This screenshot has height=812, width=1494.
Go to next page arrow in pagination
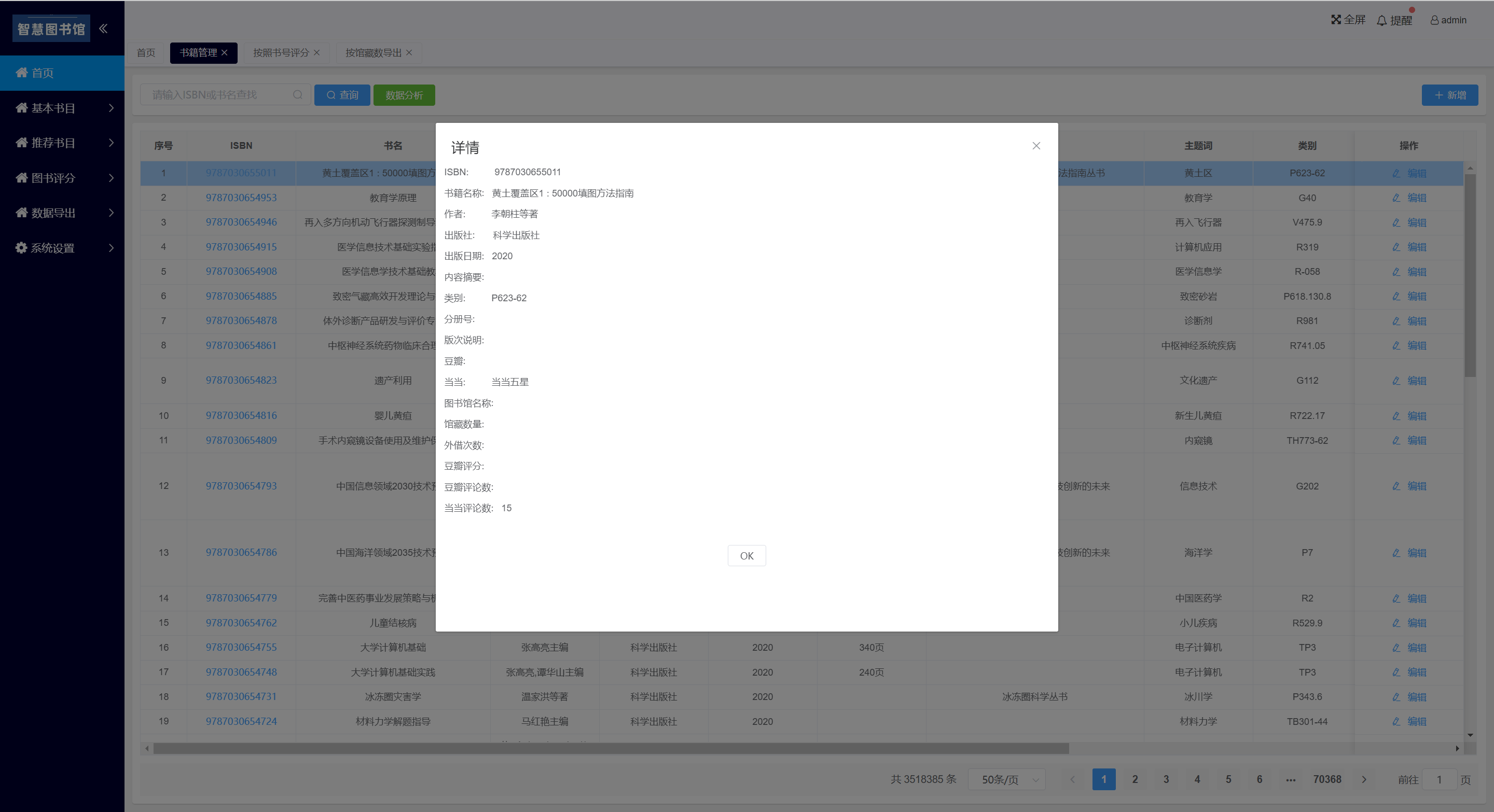(x=1363, y=779)
